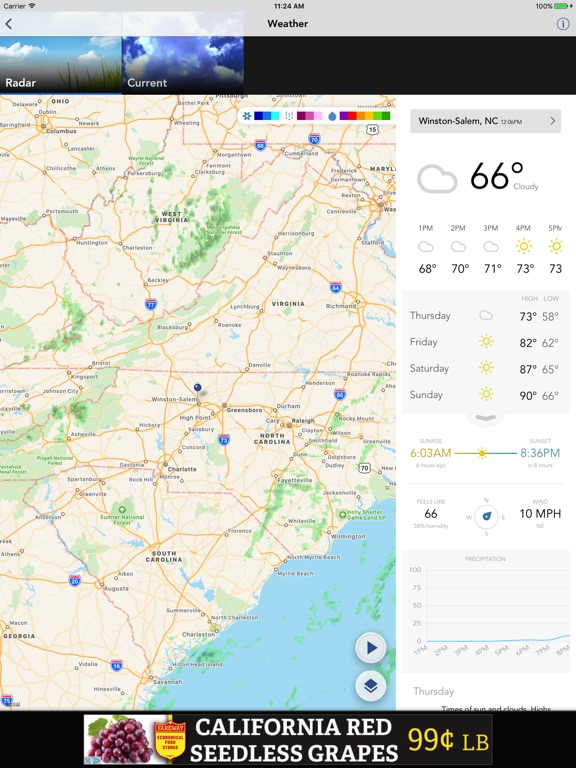
Task: Go back with the top-left arrow
Action: (x=9, y=24)
